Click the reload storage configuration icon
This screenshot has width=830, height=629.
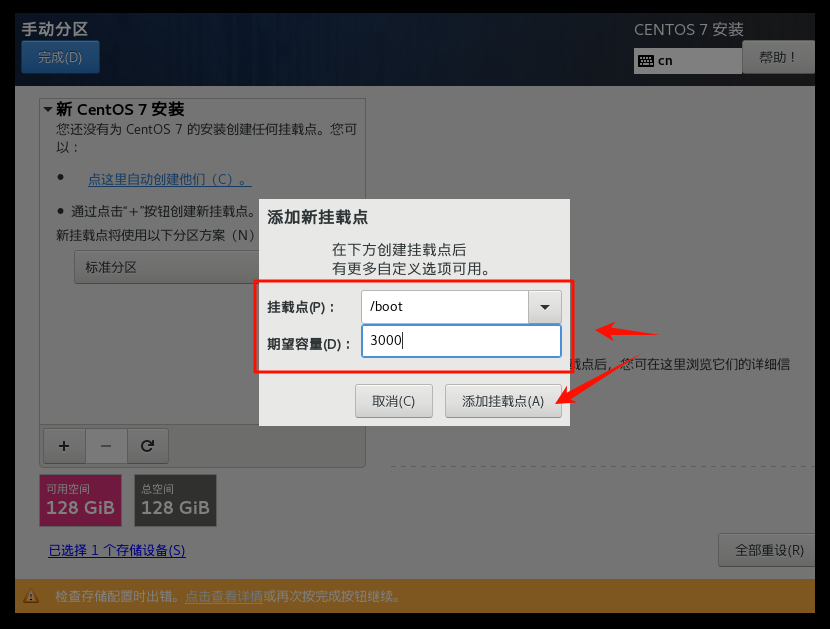pos(147,446)
